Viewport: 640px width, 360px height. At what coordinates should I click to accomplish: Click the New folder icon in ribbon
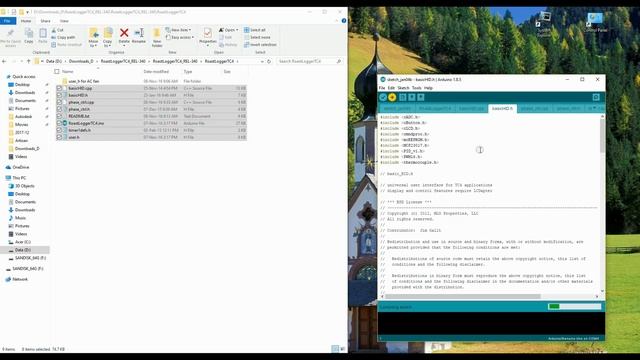click(x=157, y=37)
